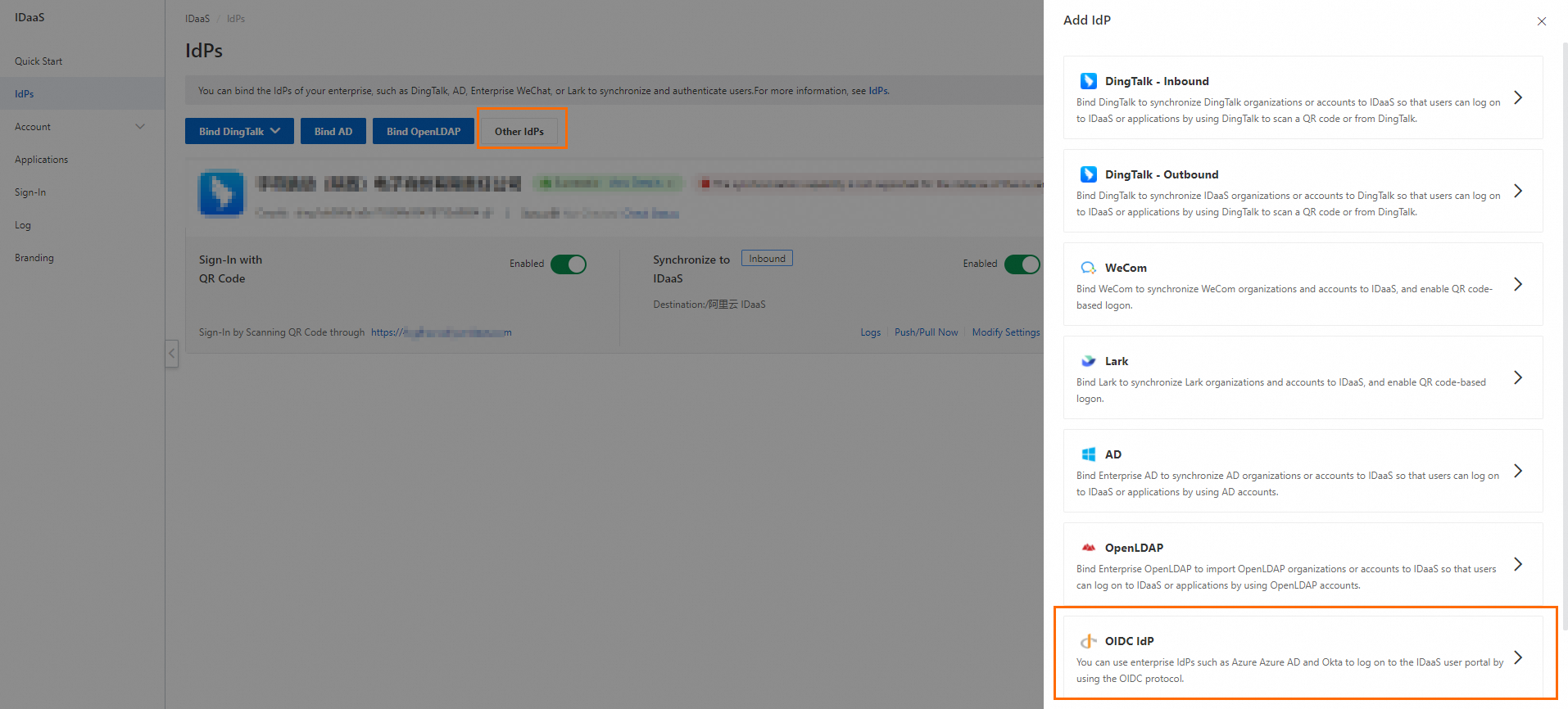Open OIDC IdP chevron arrow
Viewport: 1568px width, 709px height.
pos(1518,657)
